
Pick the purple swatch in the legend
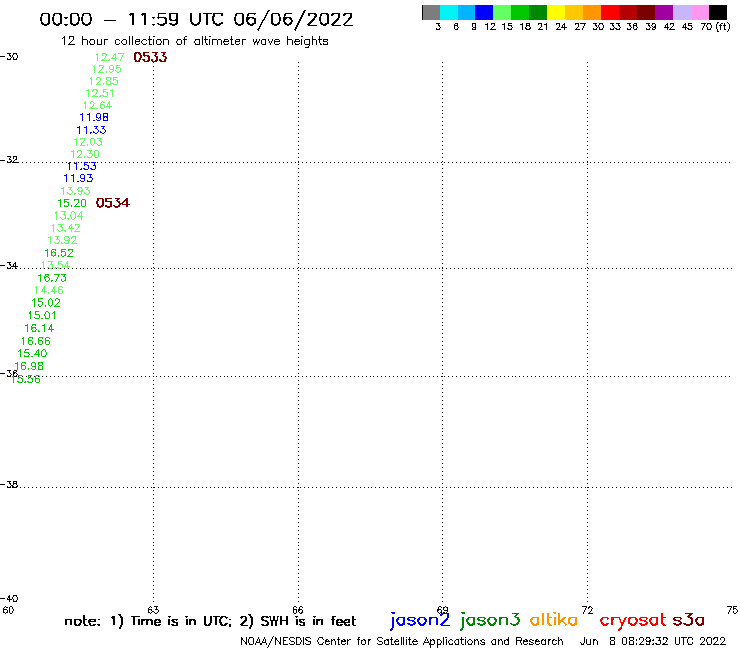664,12
